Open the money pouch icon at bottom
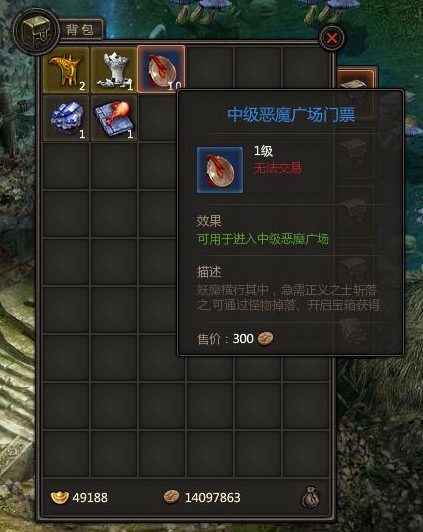Screen dimensions: 423x532 click(311, 497)
